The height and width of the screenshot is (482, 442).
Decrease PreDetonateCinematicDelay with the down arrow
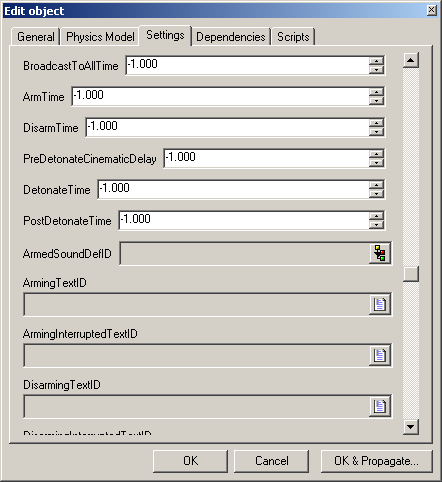(376, 163)
